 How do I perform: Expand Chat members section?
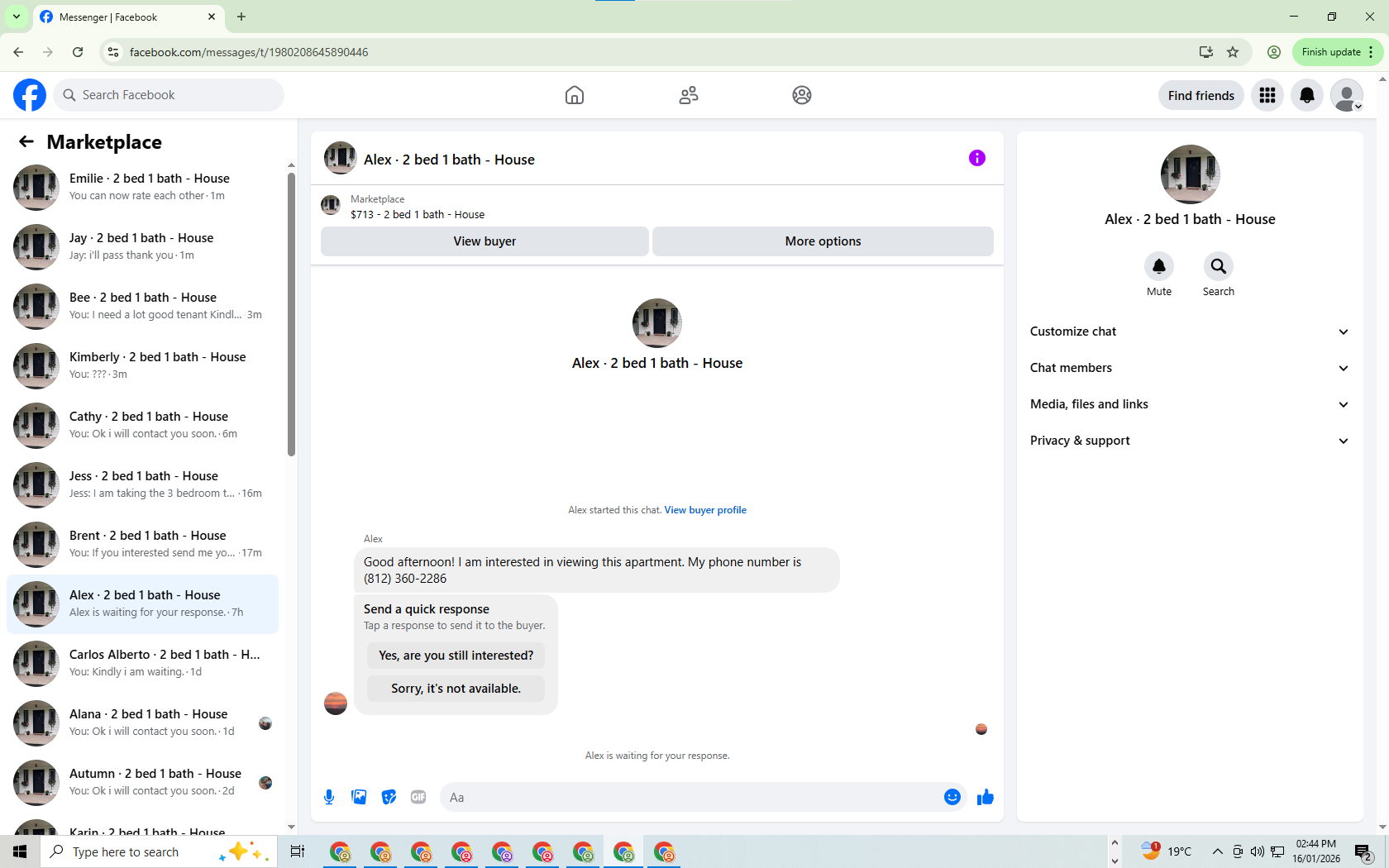click(1190, 368)
